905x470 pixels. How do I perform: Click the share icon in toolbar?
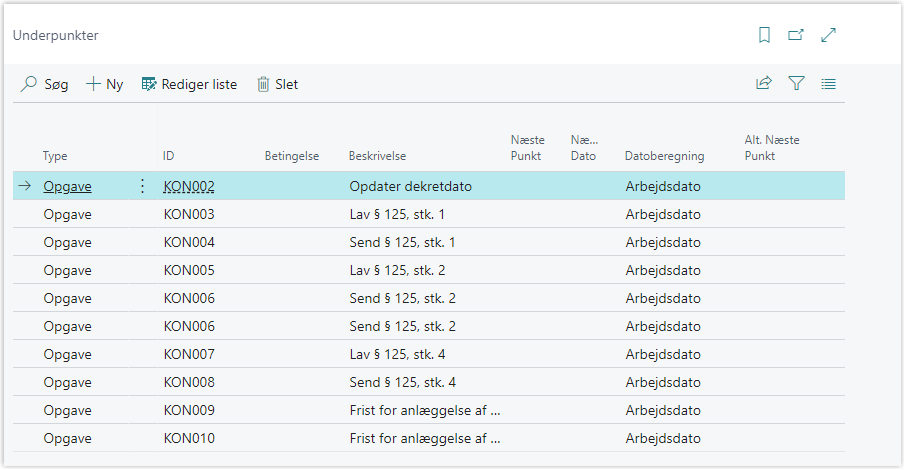pyautogui.click(x=764, y=84)
